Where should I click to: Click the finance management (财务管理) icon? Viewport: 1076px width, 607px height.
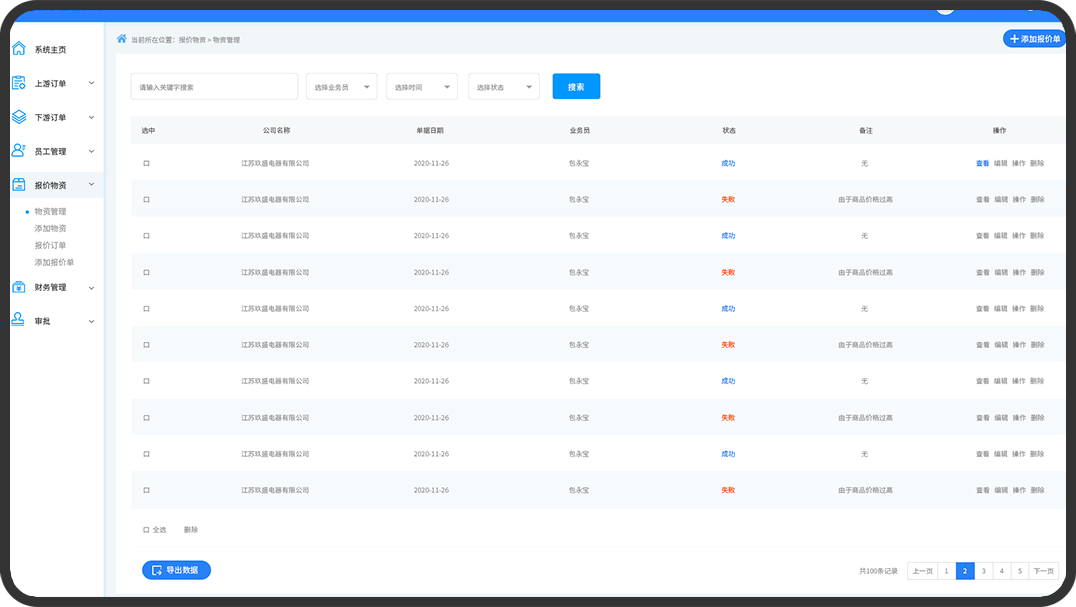18,287
